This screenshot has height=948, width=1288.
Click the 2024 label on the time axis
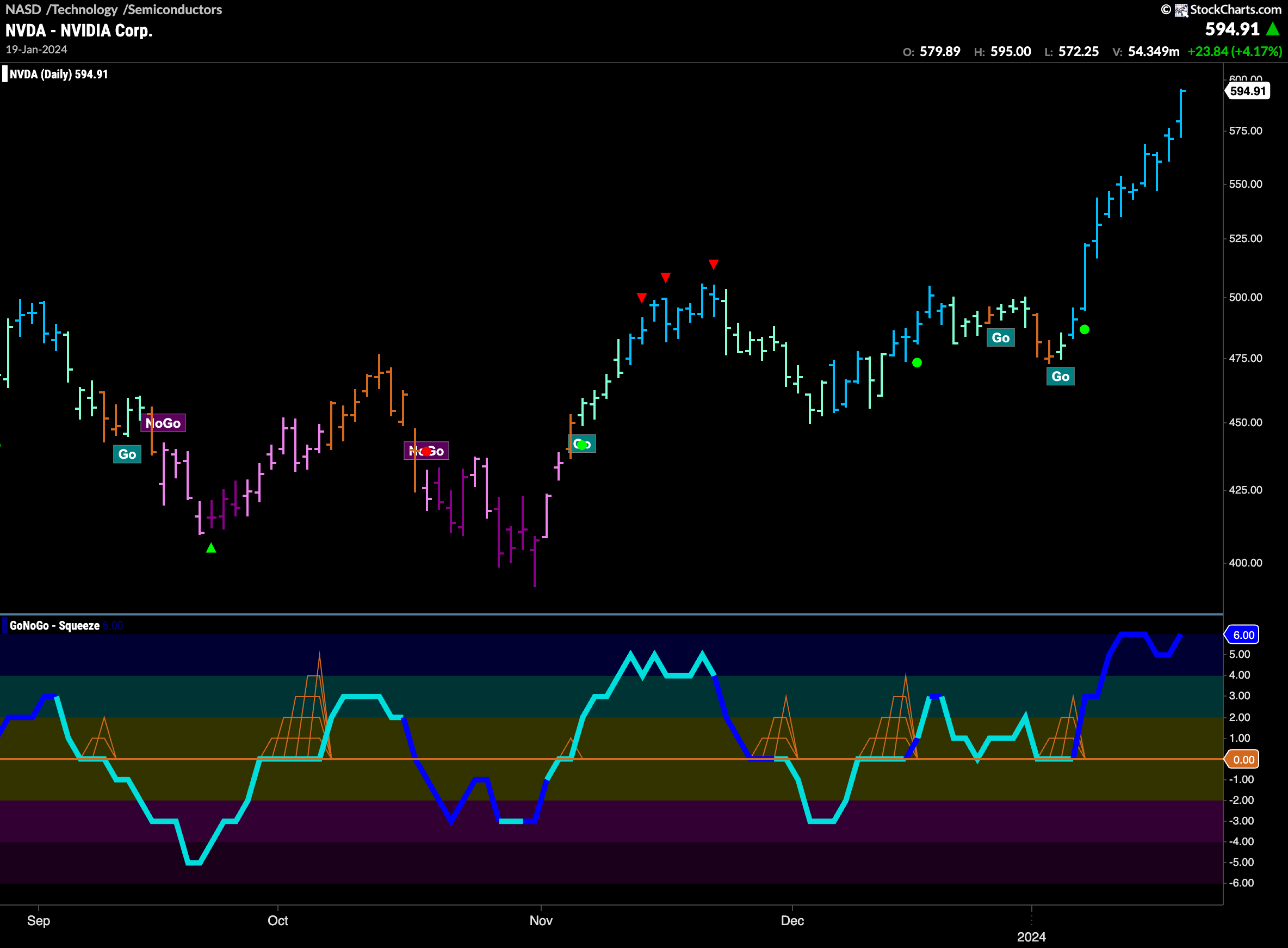1031,937
